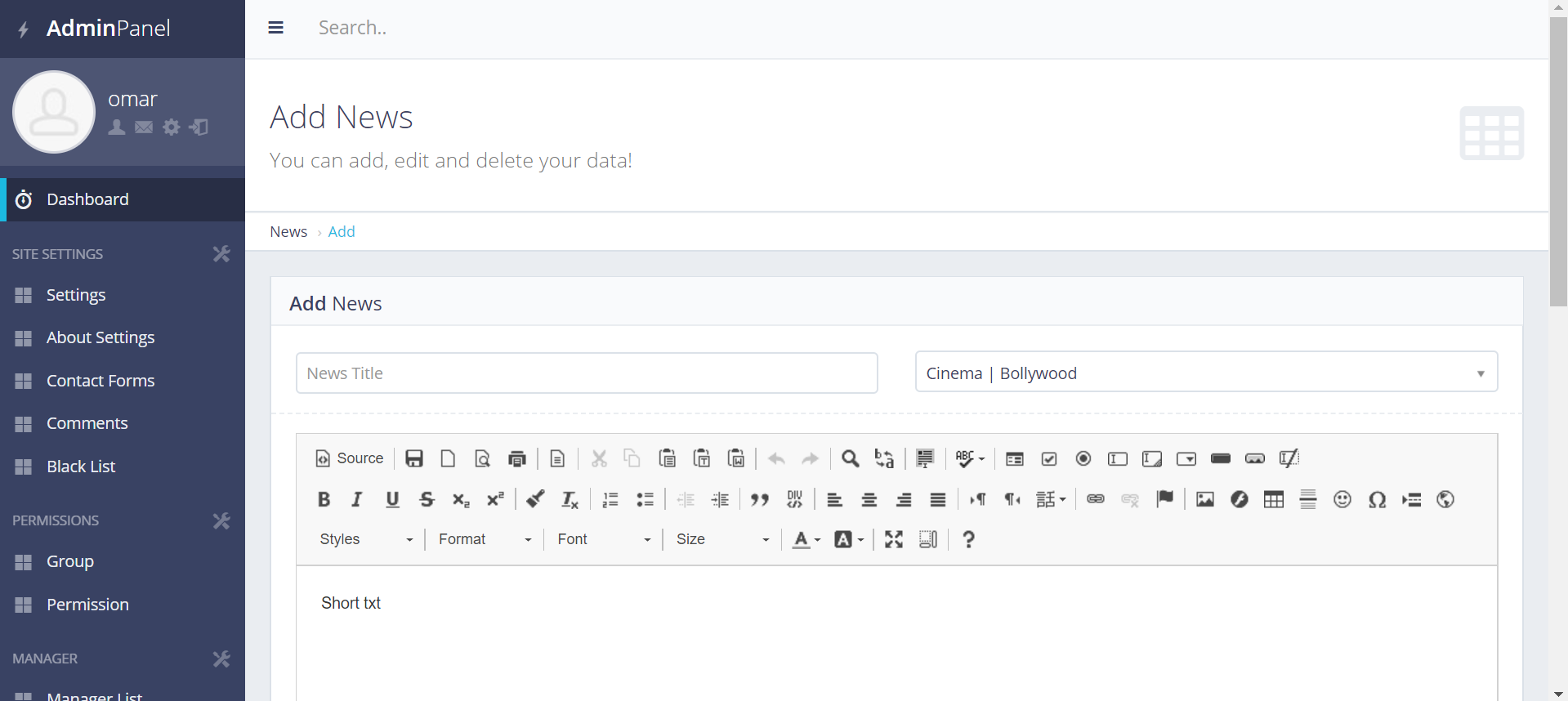Open the Cinema | Bollywood category dropdown

click(x=1206, y=373)
